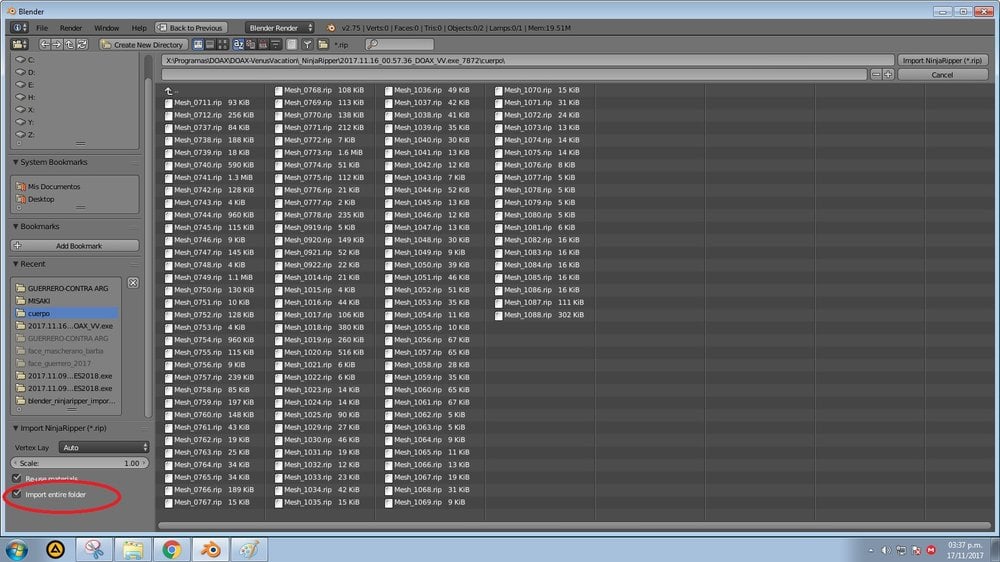The height and width of the screenshot is (562, 1000).
Task: Open Windows Start menu
Action: point(17,549)
